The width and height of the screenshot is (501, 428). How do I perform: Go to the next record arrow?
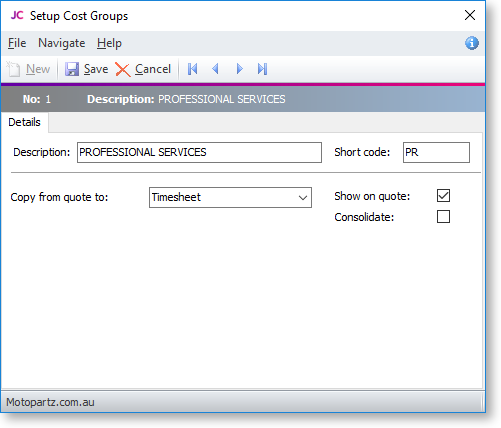click(239, 69)
